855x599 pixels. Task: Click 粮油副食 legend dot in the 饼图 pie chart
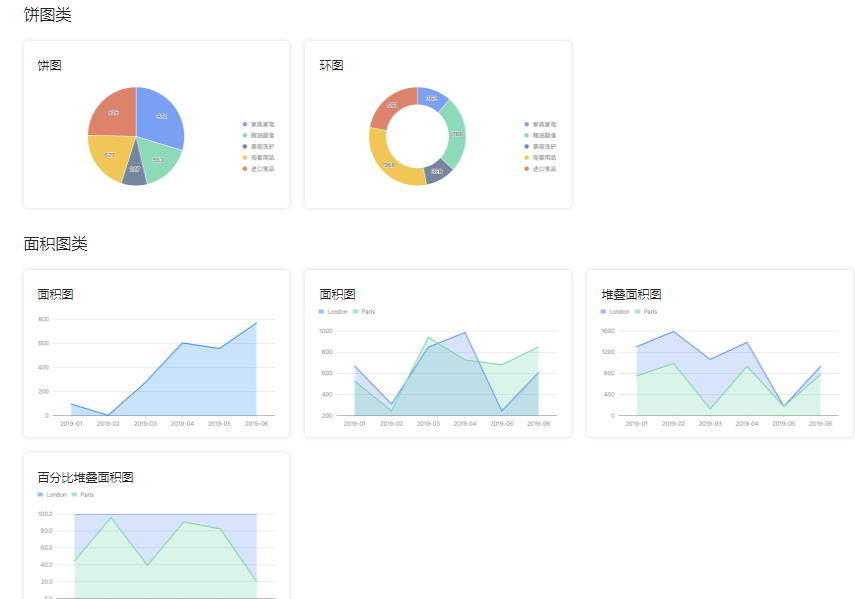245,135
